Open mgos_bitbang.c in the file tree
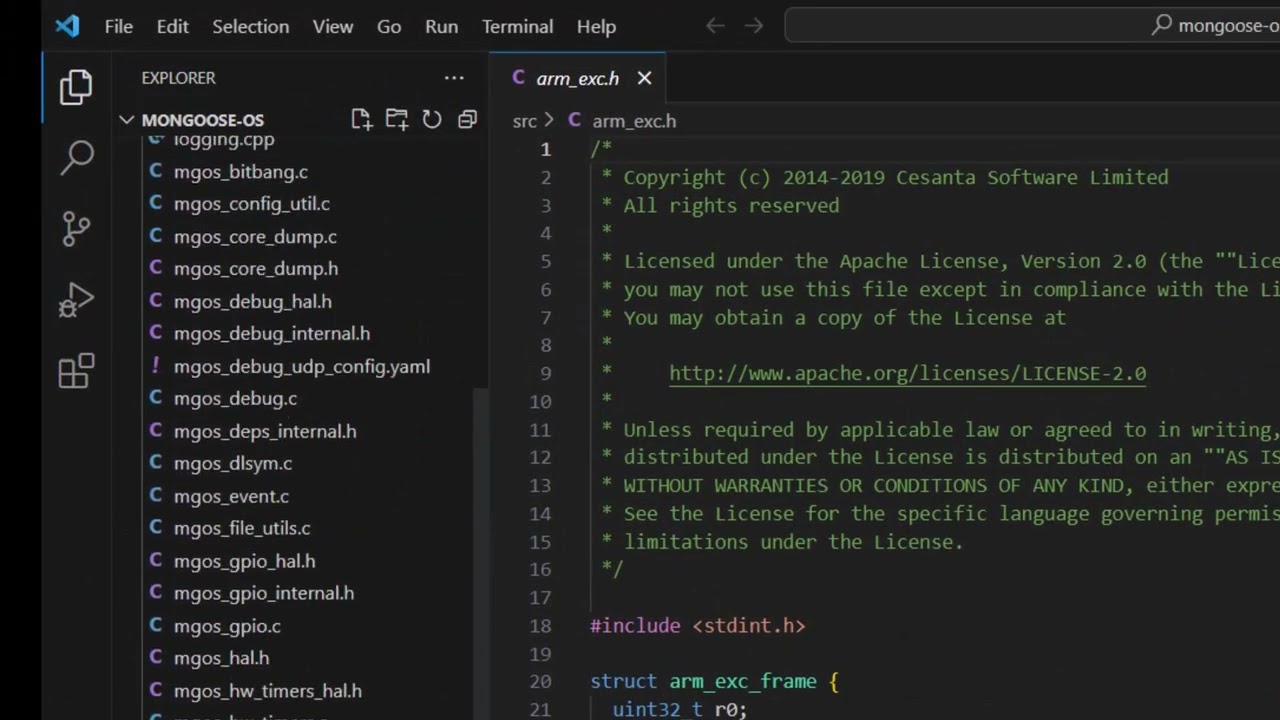1280x720 pixels. coord(241,172)
